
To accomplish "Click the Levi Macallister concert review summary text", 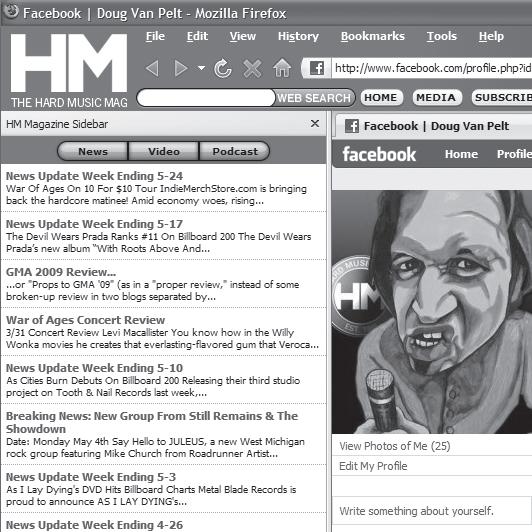I will point(163,338).
